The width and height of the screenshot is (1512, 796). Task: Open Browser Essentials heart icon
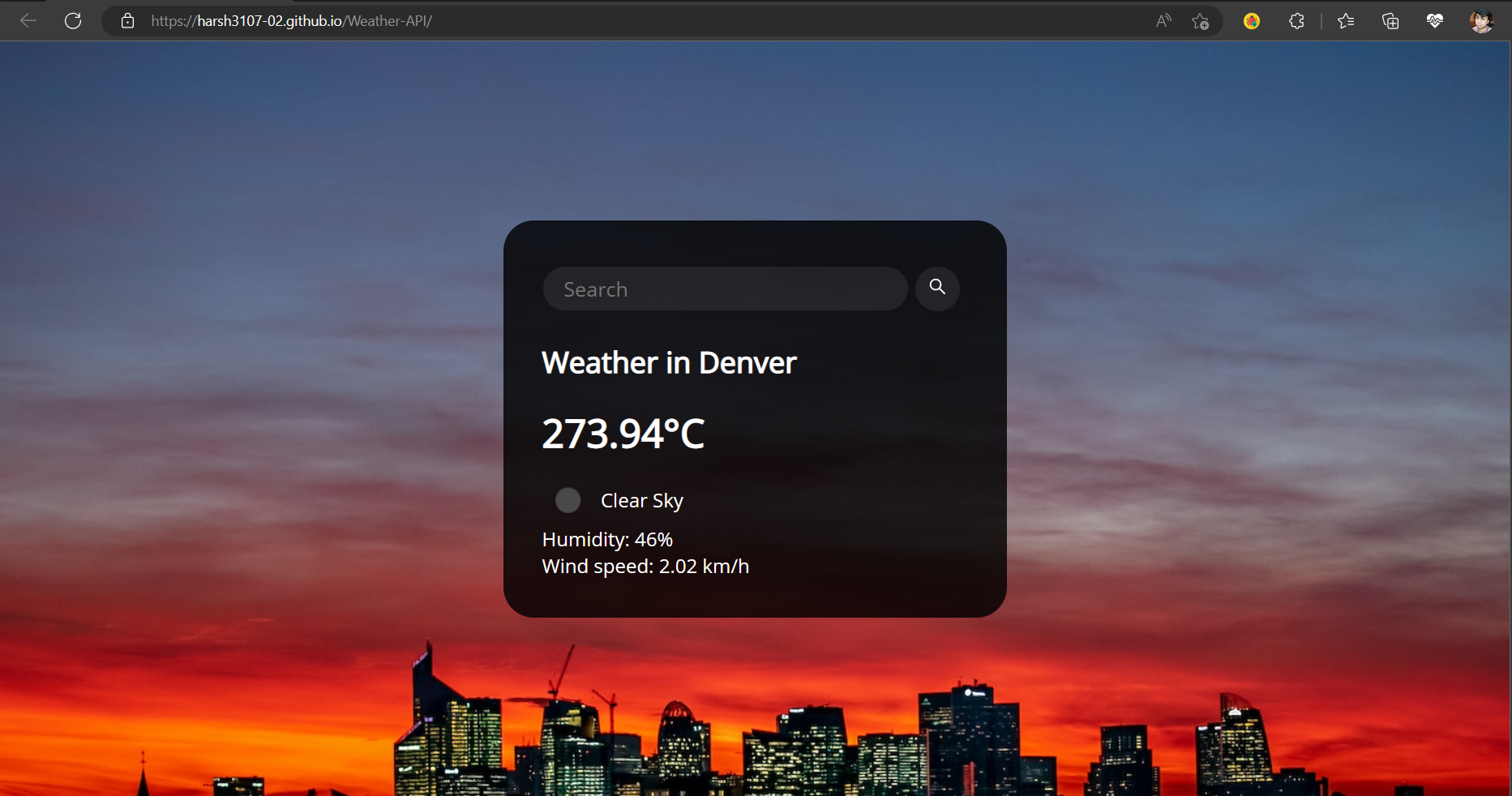[x=1435, y=21]
